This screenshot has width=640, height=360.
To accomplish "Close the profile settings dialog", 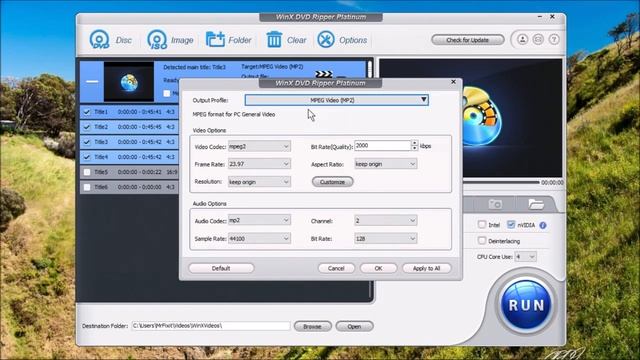I will tap(453, 82).
